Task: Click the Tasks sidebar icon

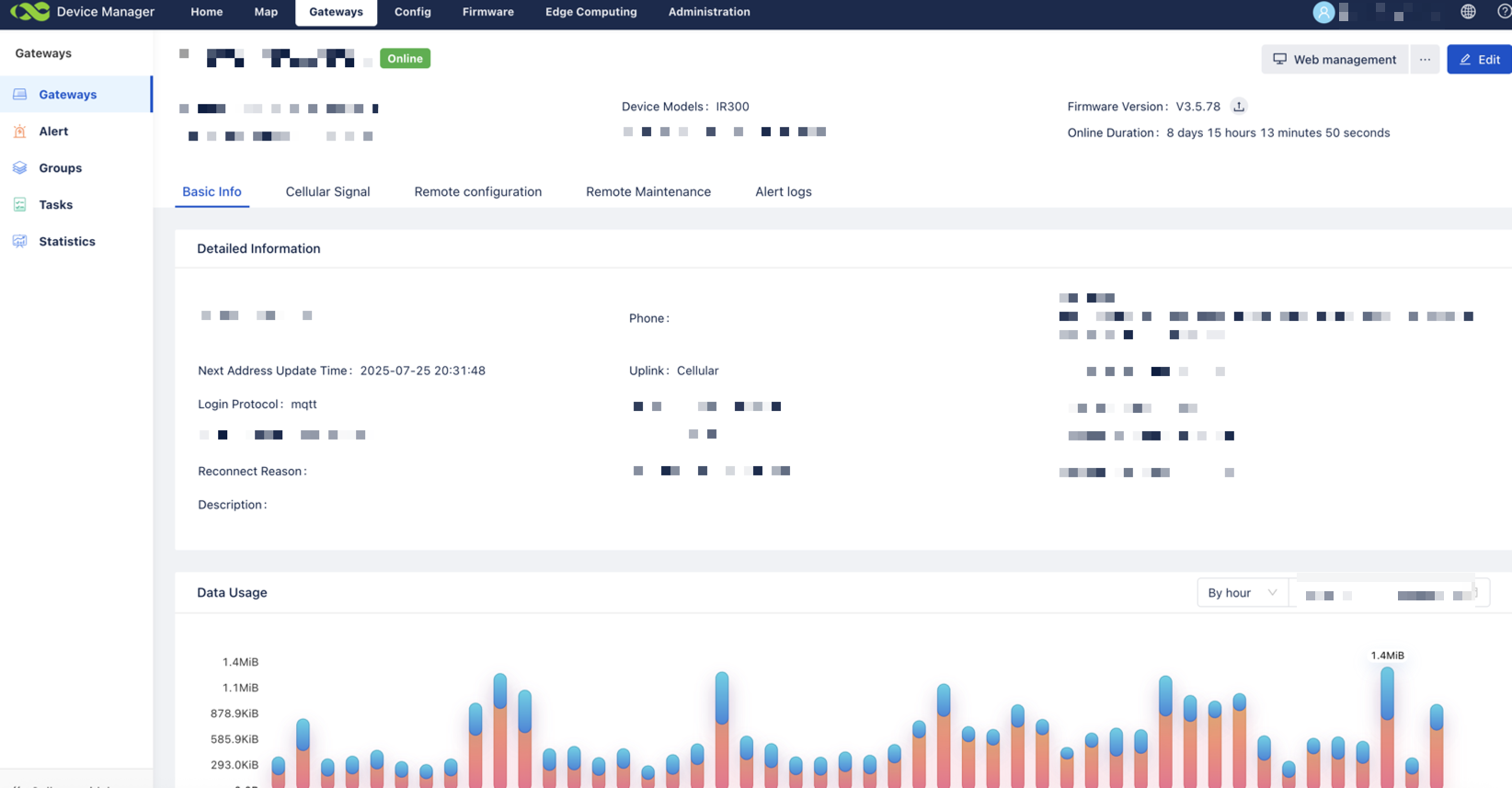Action: coord(20,204)
